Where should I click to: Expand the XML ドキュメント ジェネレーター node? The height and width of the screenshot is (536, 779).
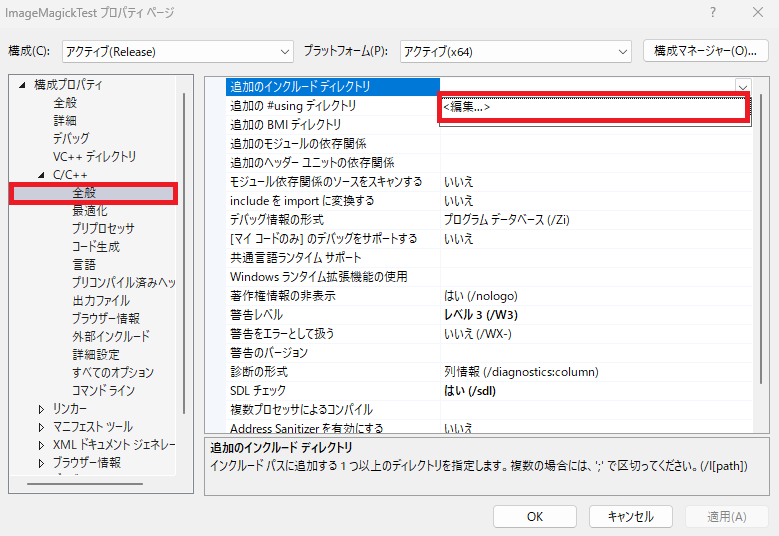(41, 445)
